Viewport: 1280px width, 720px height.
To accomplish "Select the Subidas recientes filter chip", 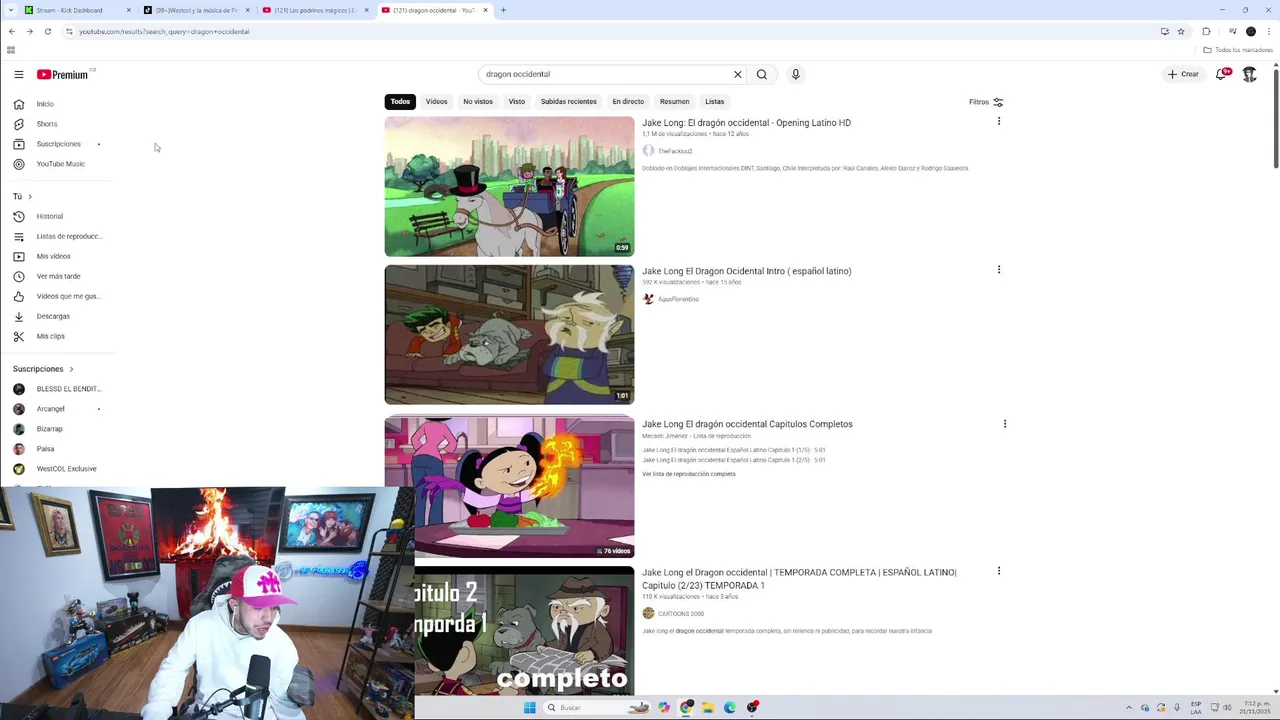I will (x=569, y=101).
